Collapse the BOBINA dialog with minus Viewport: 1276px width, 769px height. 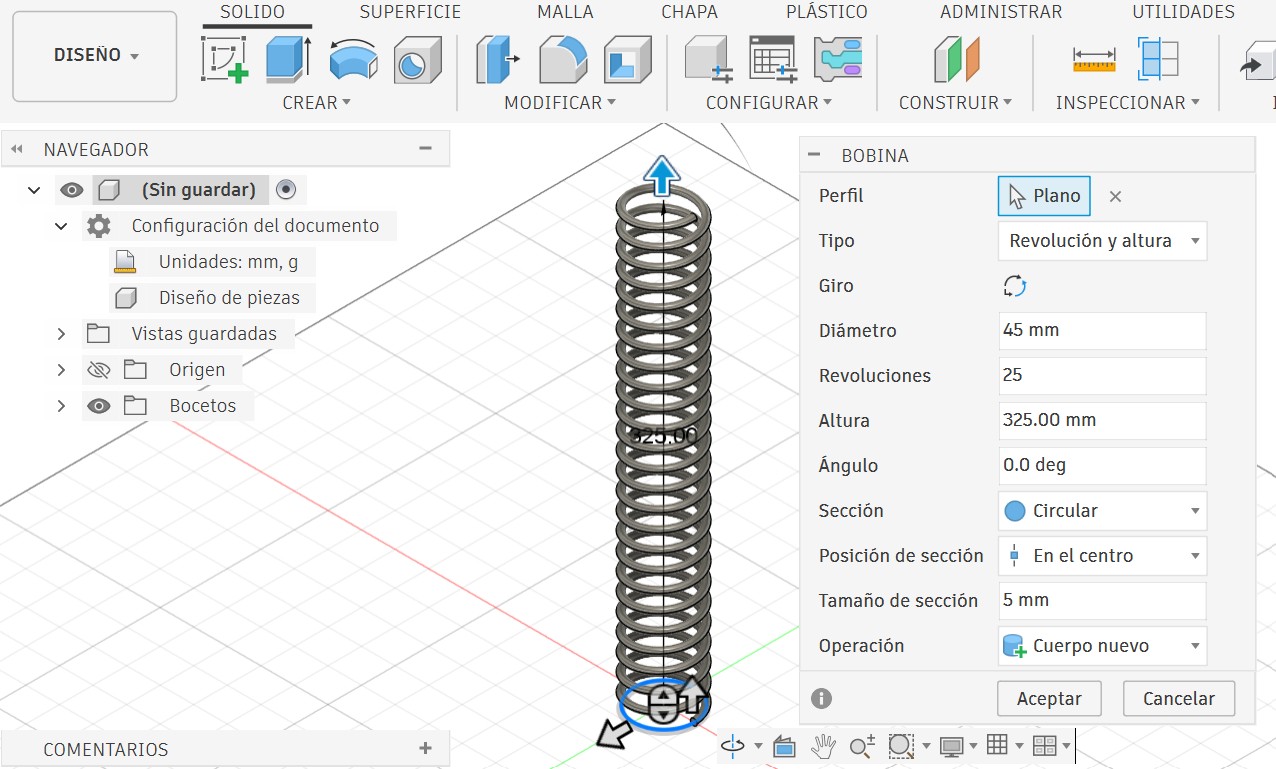point(814,155)
